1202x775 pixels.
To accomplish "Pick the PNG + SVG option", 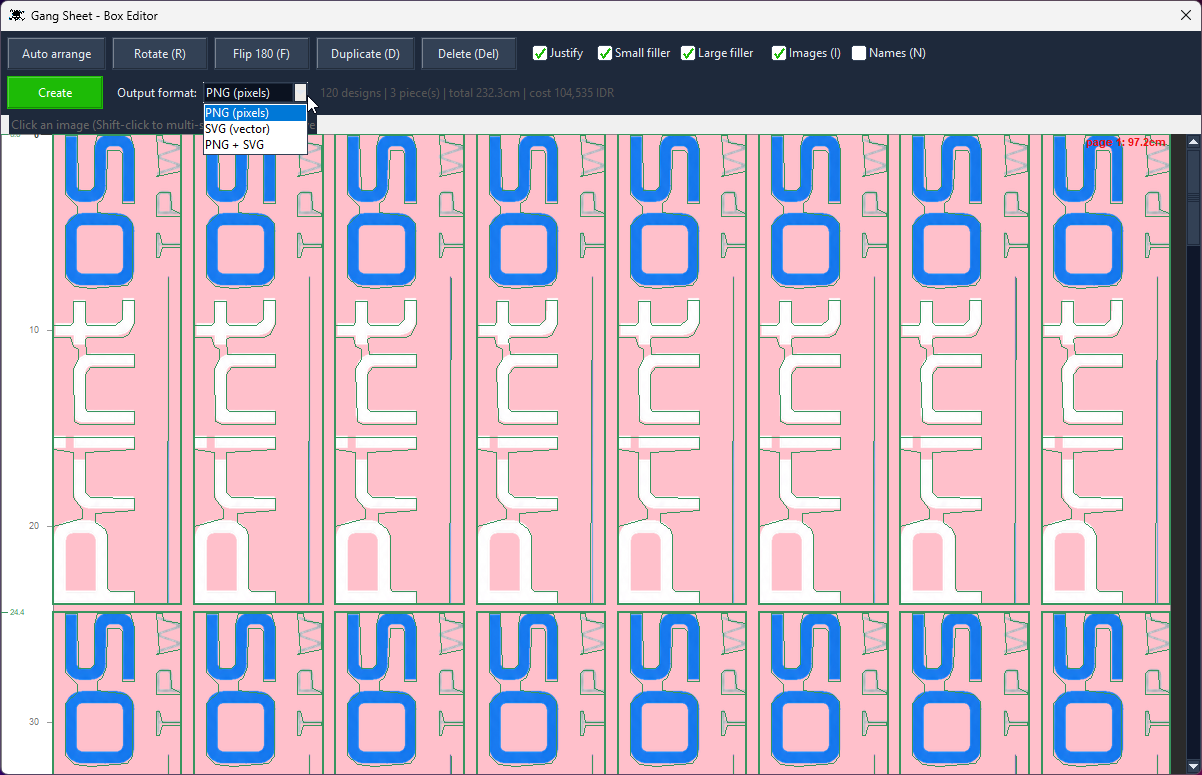I will pyautogui.click(x=255, y=145).
